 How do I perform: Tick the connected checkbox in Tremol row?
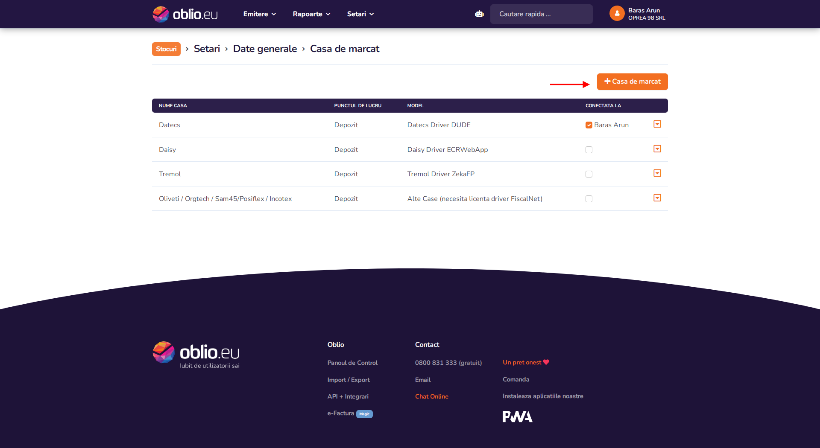tap(589, 174)
